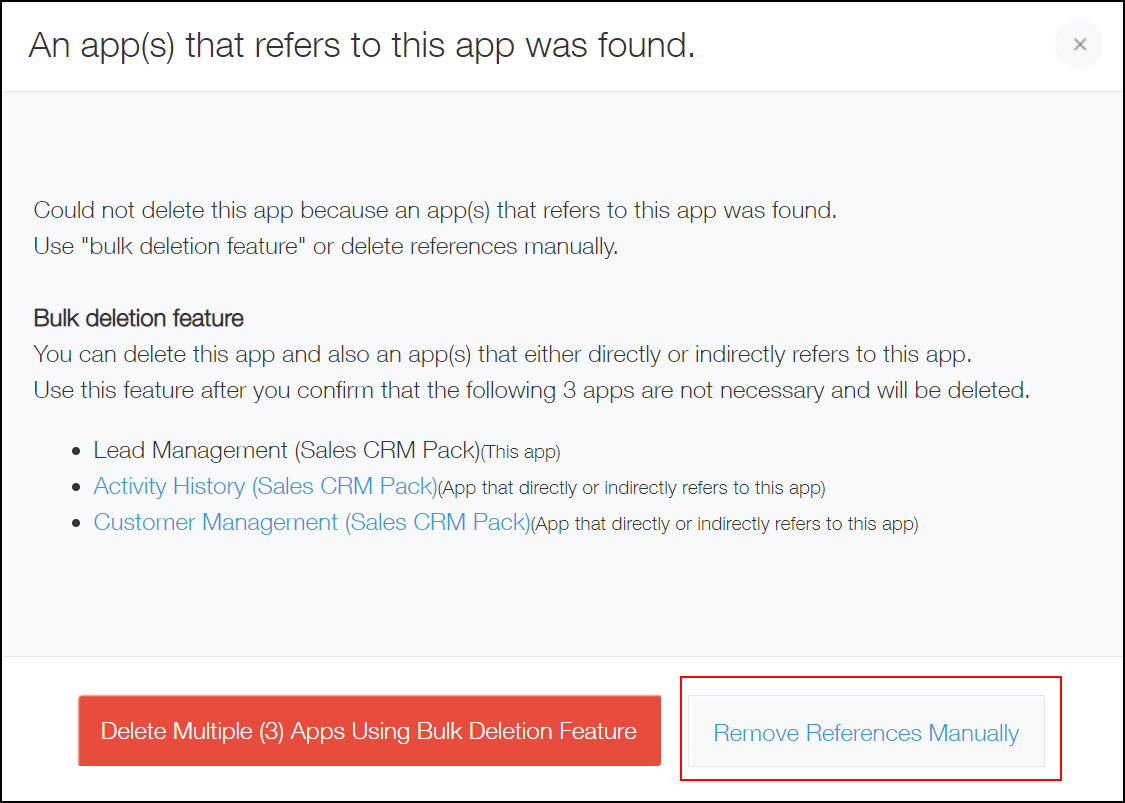Click the 'delete references manually' phrase
Screen dimensions: 1125x803
478,247
